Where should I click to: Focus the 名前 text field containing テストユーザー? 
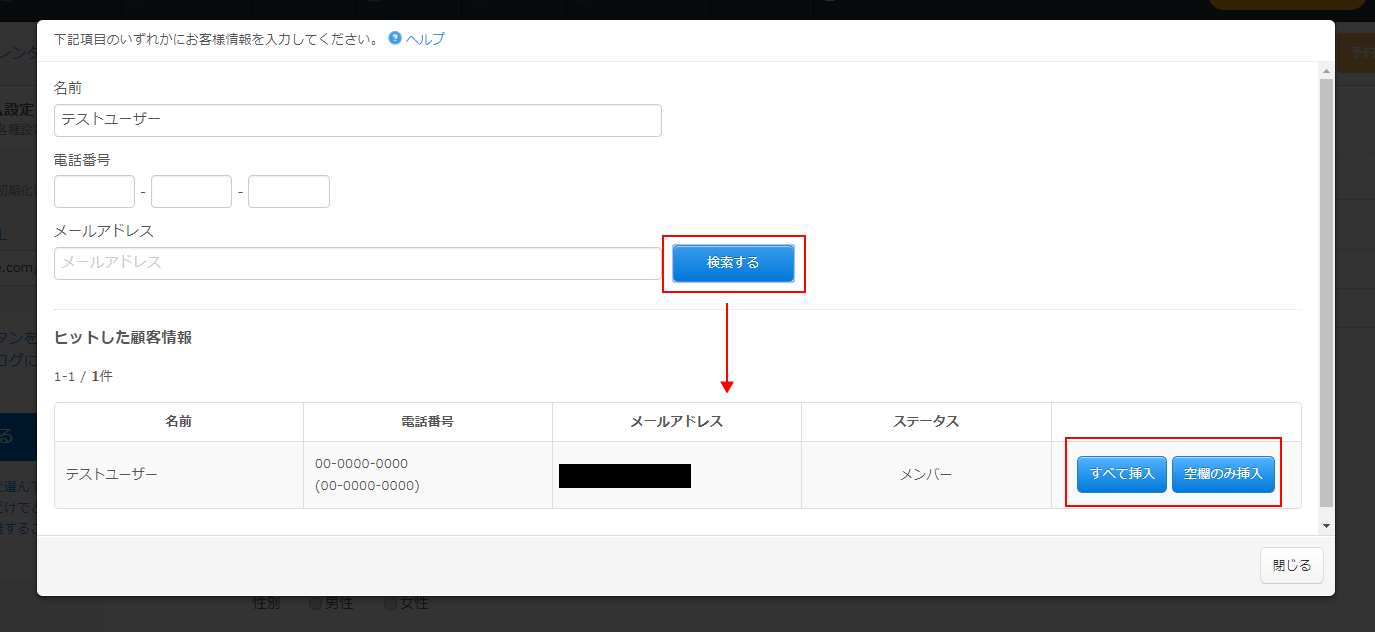coord(357,120)
